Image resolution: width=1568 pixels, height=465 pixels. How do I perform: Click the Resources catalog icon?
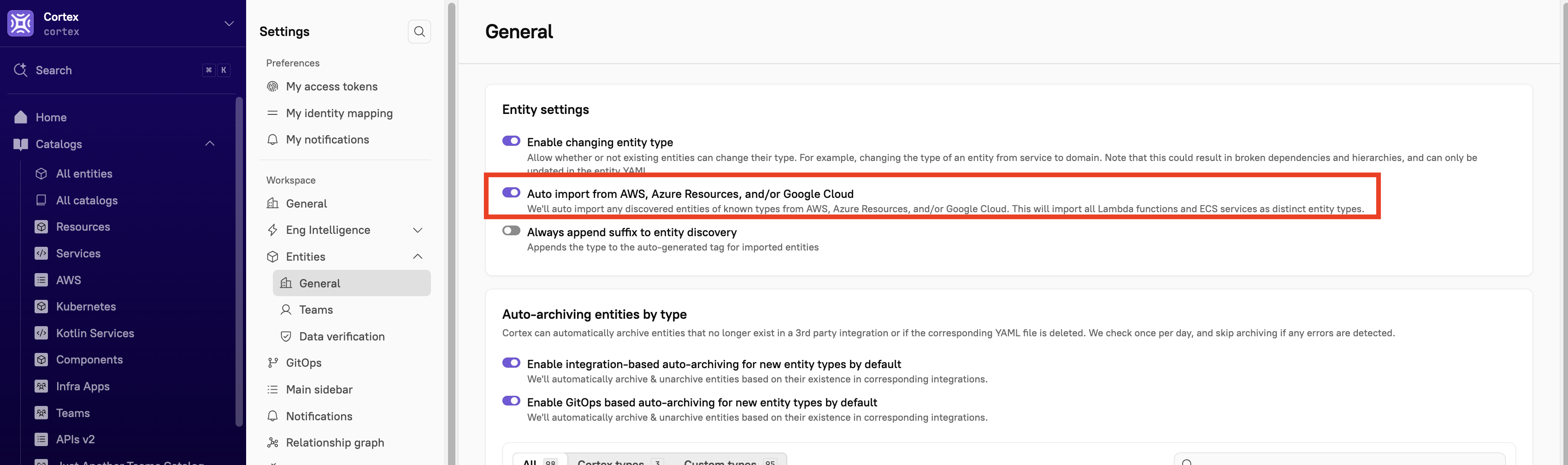[x=41, y=227]
